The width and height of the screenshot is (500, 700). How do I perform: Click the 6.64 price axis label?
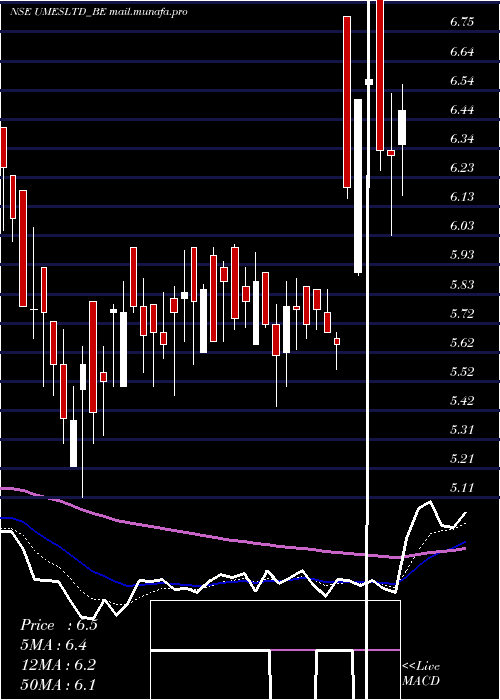coord(462,52)
